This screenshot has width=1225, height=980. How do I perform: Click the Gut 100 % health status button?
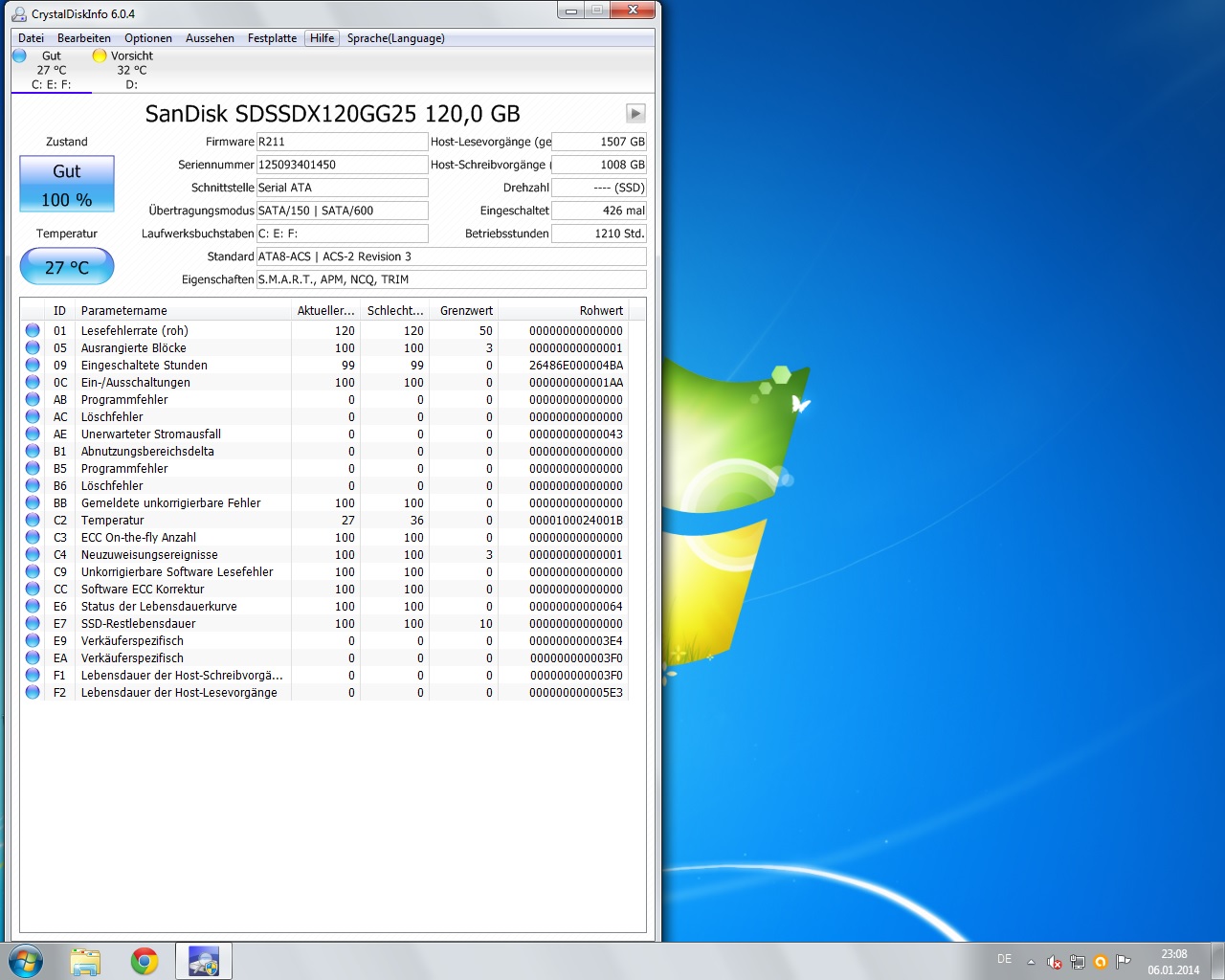click(67, 184)
